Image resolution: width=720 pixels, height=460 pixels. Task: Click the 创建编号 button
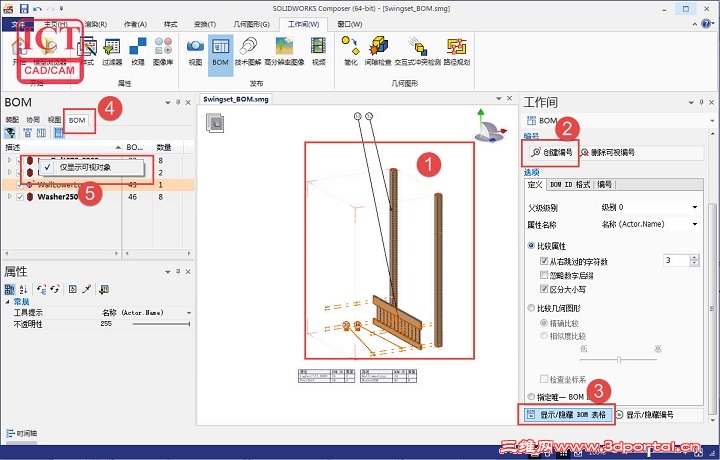(x=551, y=152)
